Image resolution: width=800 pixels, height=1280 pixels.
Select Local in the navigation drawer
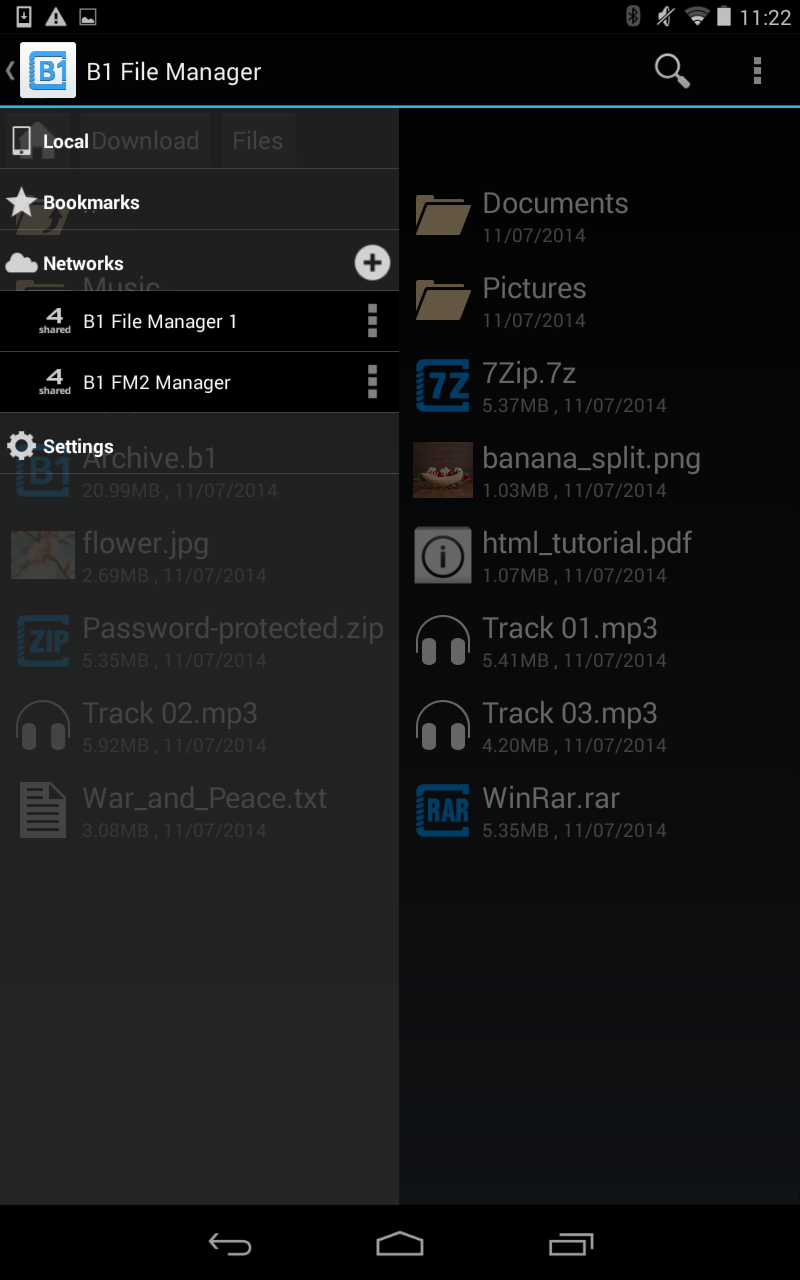tap(200, 141)
